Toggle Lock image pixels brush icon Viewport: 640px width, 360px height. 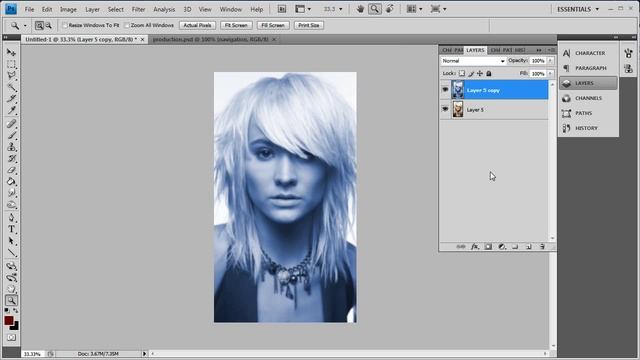(x=471, y=73)
